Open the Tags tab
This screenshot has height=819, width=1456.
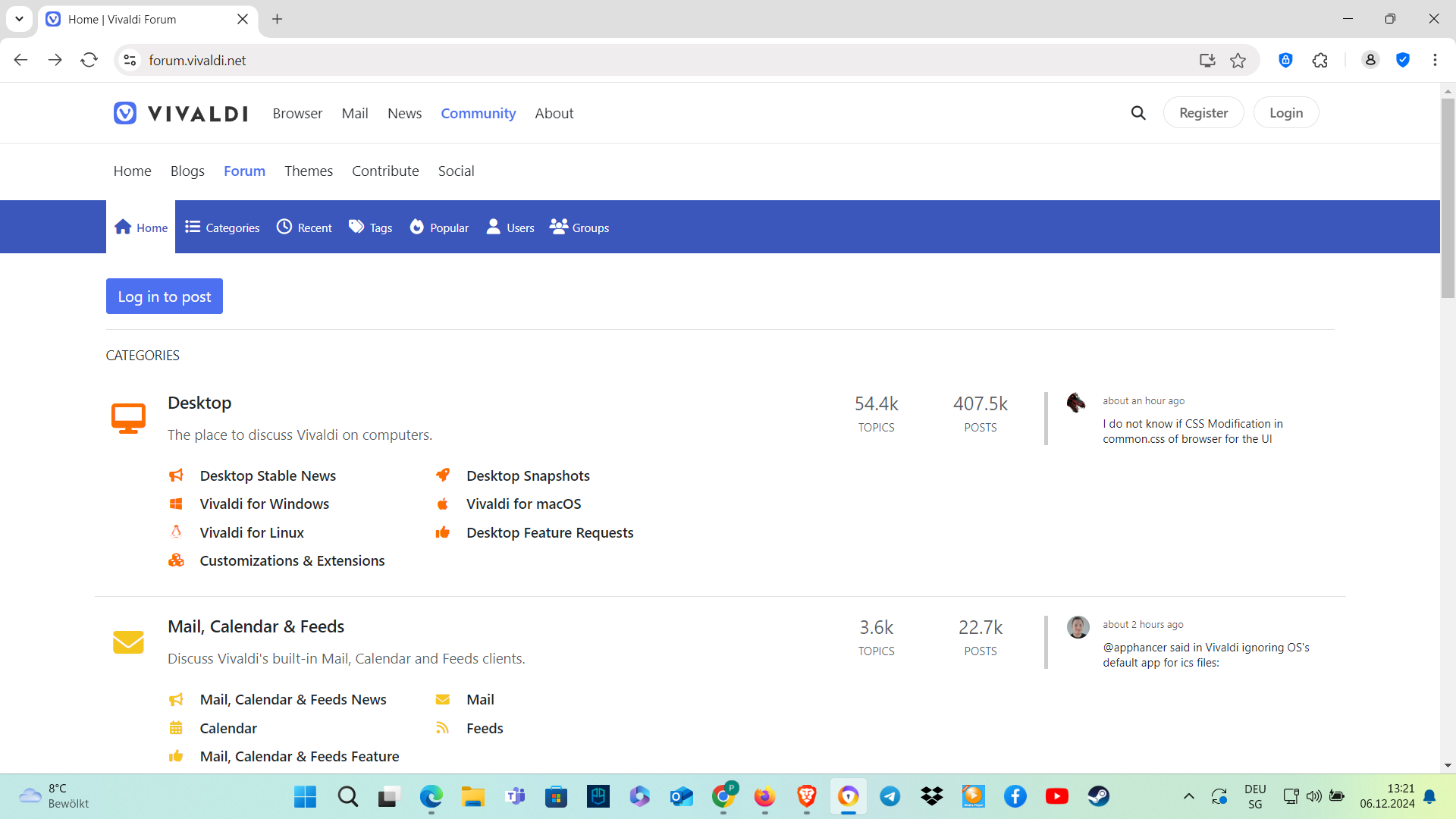coord(371,227)
